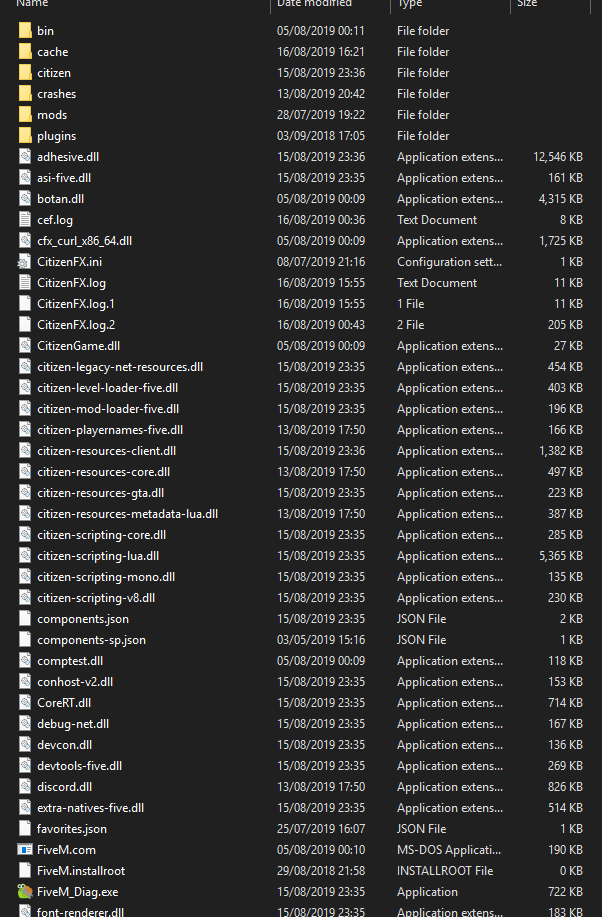Select the asi-five.dll file icon
This screenshot has width=602, height=917.
[x=25, y=178]
